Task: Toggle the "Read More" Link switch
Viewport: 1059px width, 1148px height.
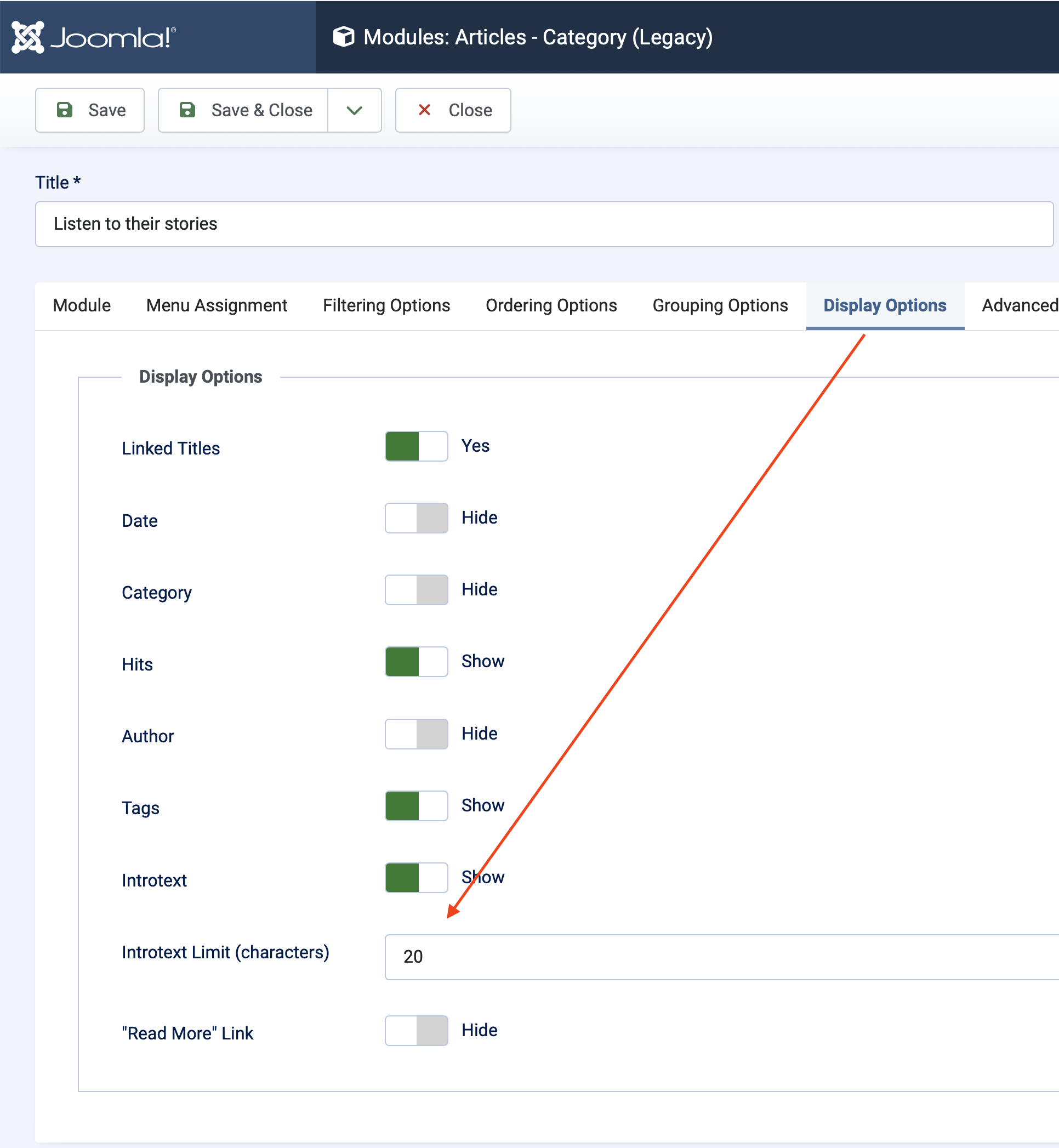Action: (x=416, y=1030)
